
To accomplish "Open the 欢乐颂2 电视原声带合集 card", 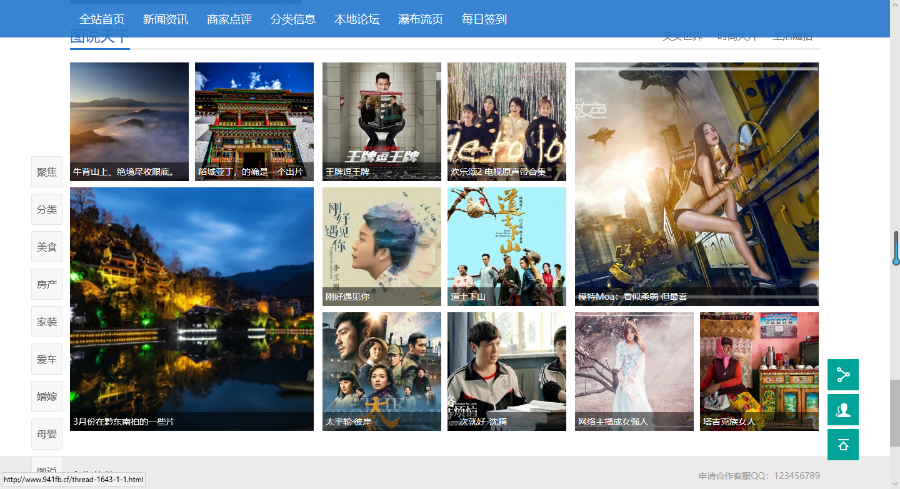I will [x=507, y=122].
